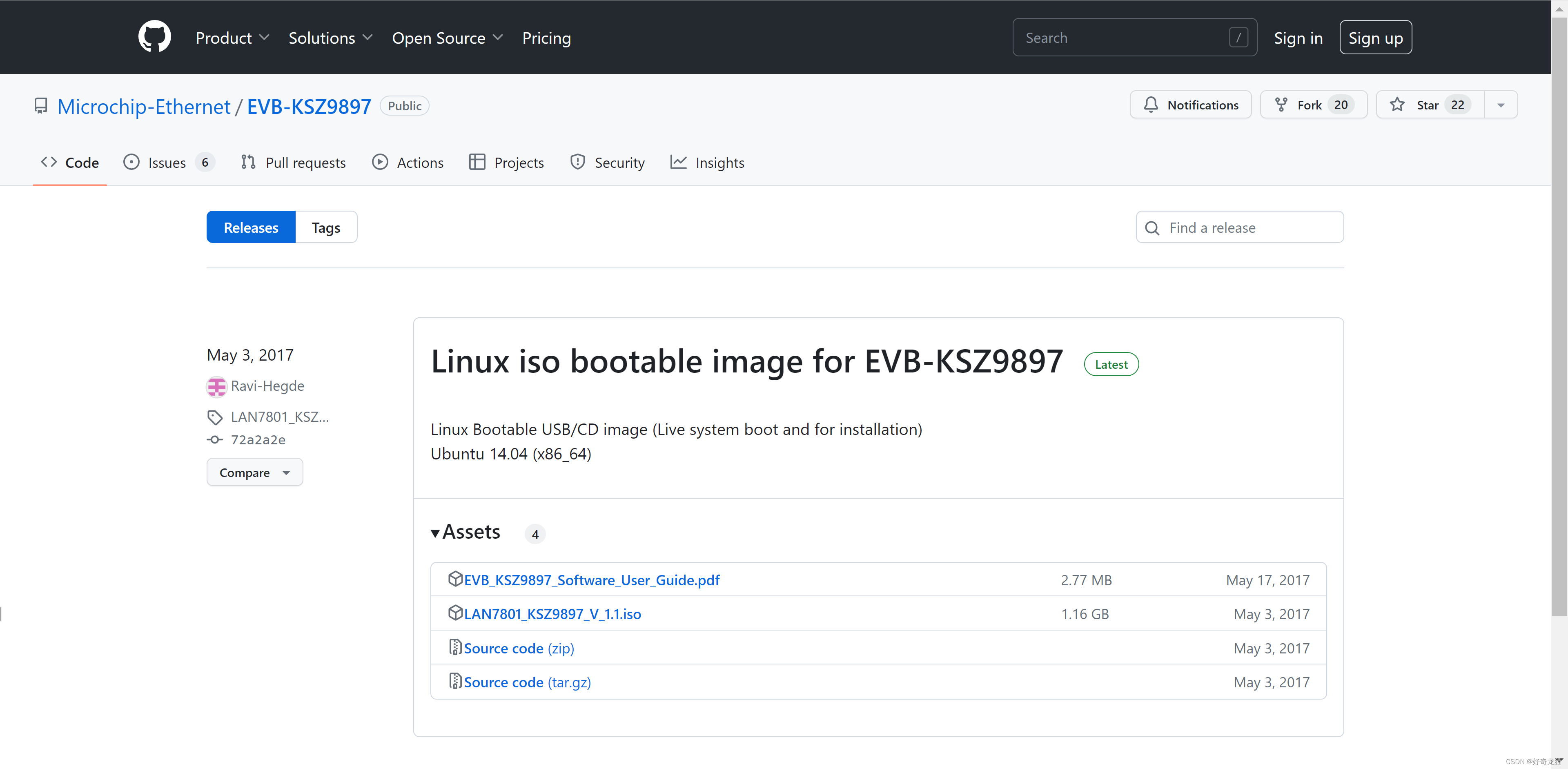This screenshot has width=1568, height=769.
Task: Click the Assets count badge 4
Action: pyautogui.click(x=535, y=534)
